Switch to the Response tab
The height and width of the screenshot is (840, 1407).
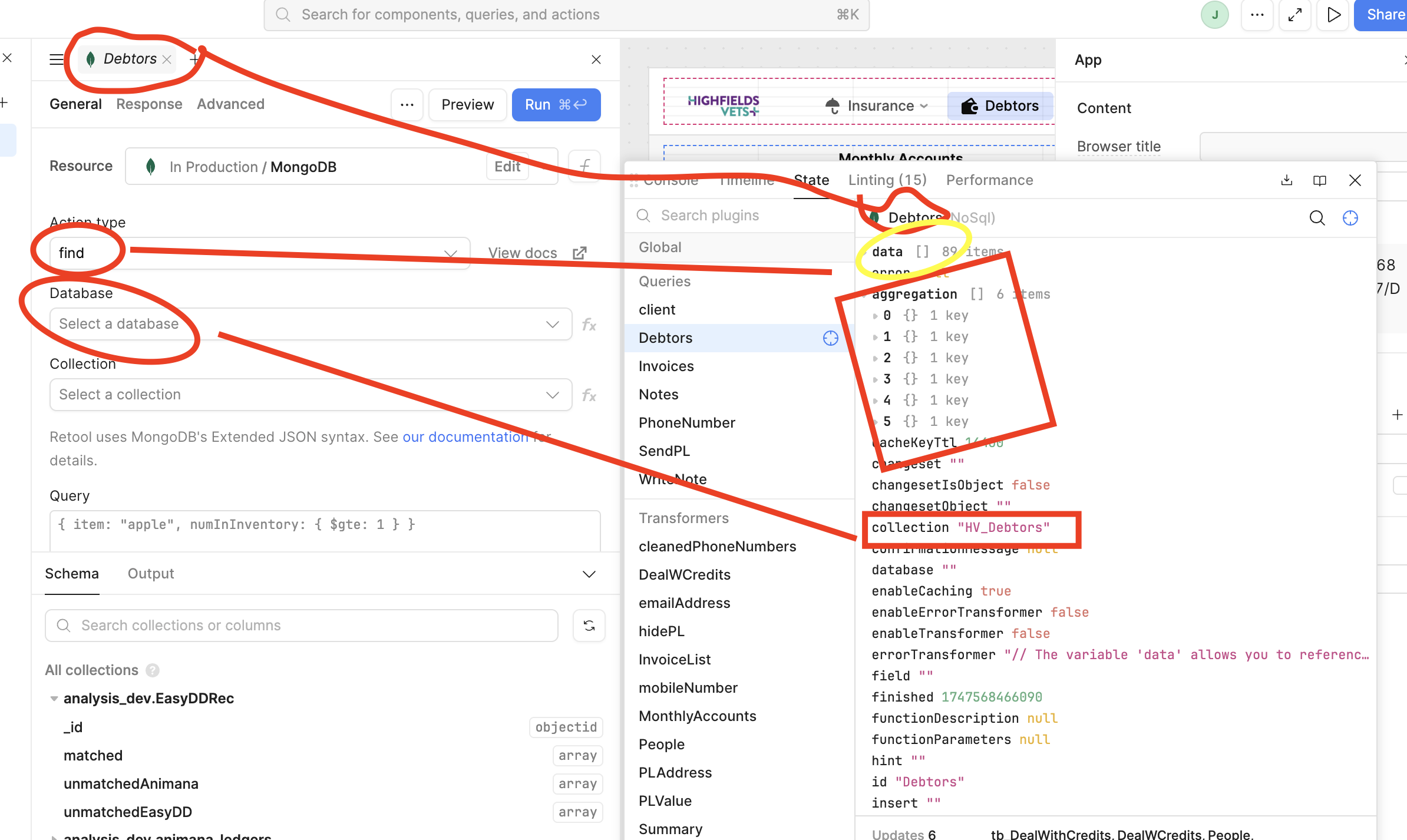click(149, 104)
